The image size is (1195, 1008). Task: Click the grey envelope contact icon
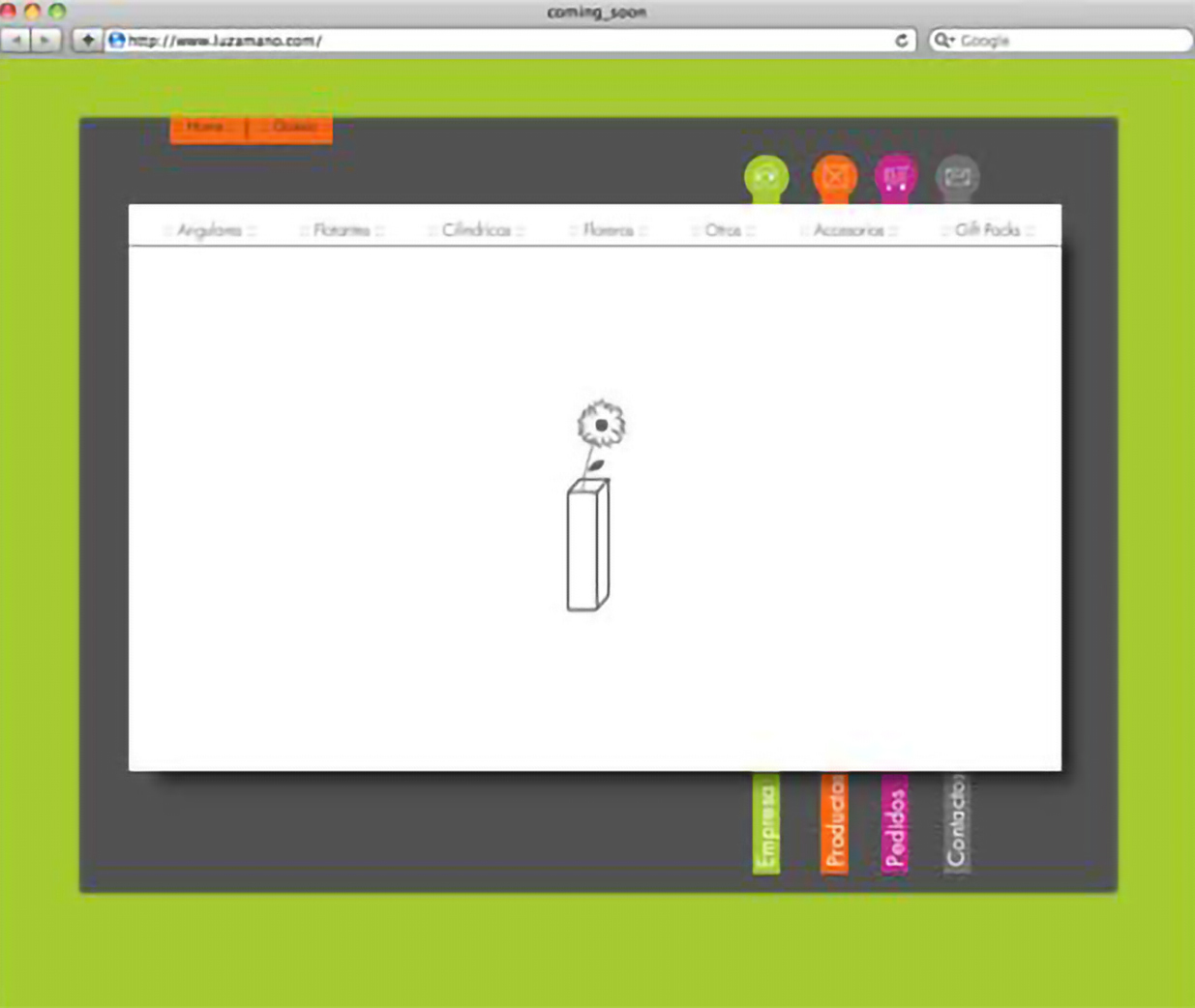pos(957,177)
